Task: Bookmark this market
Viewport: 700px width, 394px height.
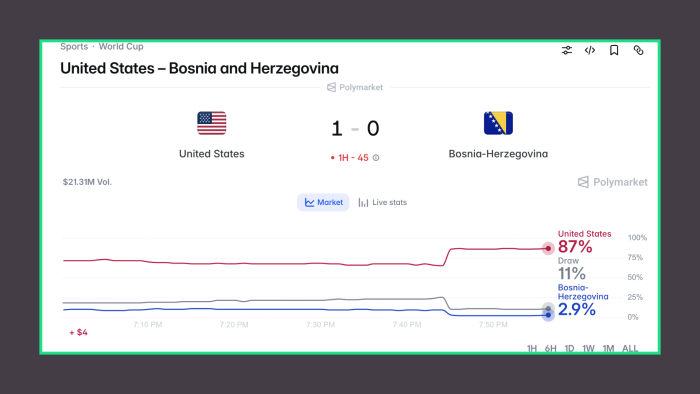Action: coord(614,50)
